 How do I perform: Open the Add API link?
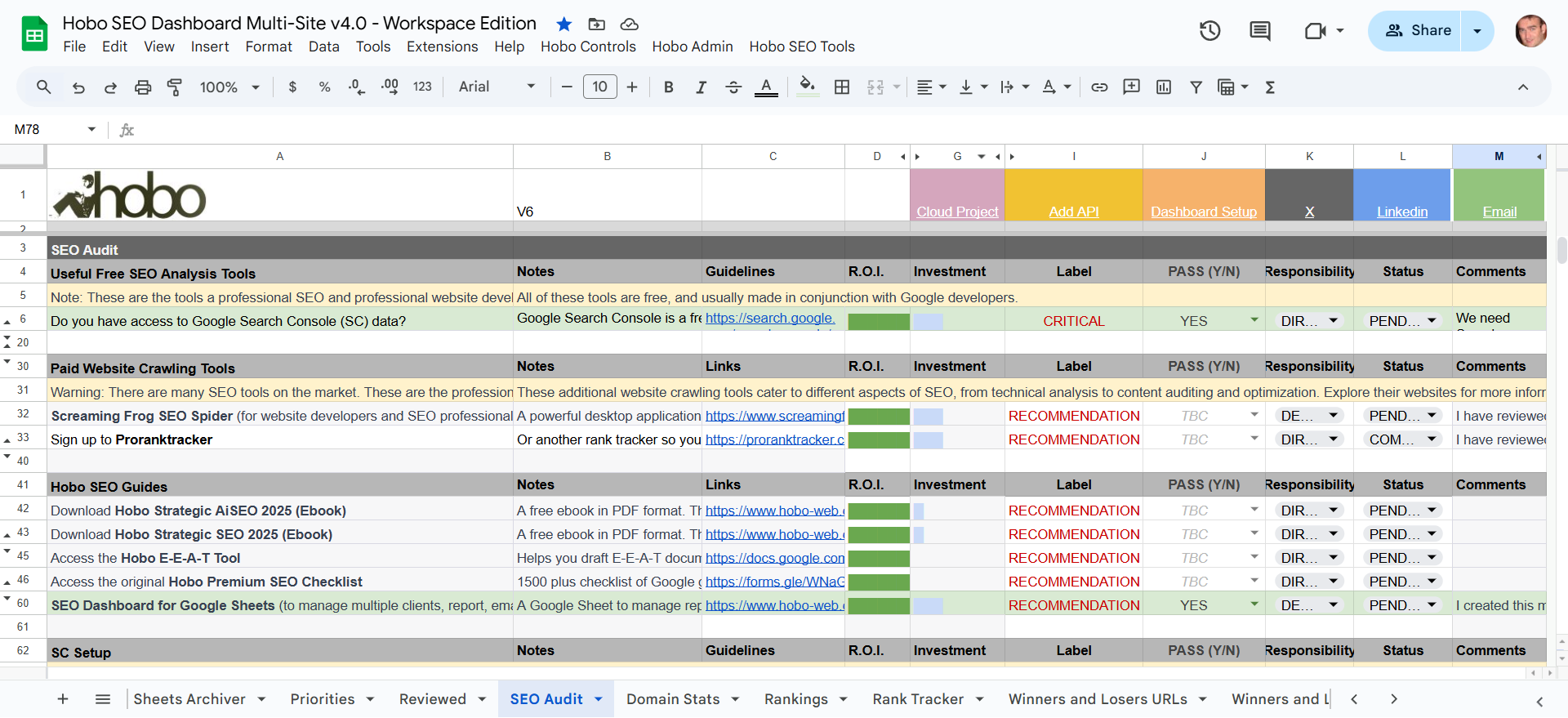coord(1073,212)
